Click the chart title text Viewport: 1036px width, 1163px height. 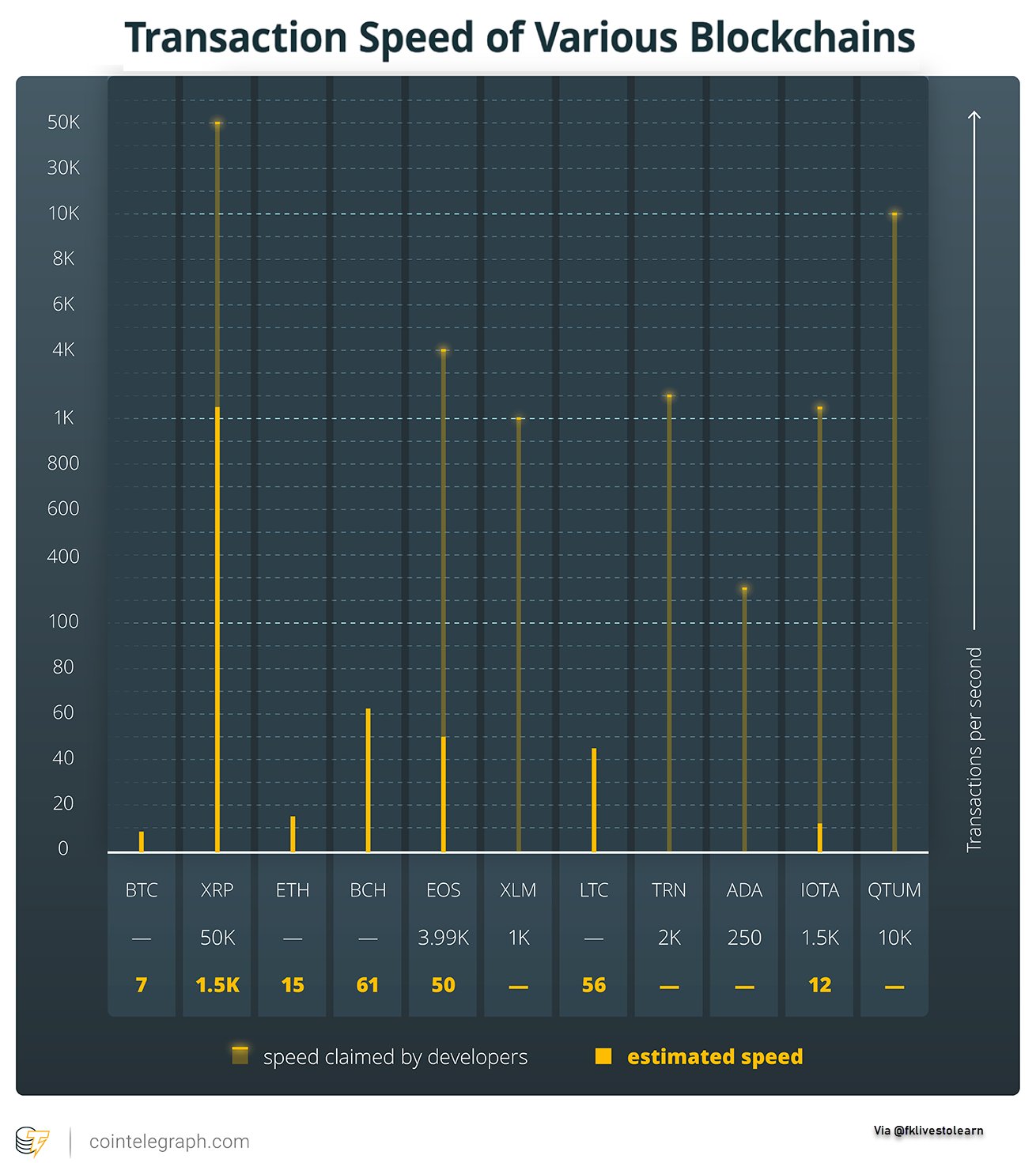point(520,37)
